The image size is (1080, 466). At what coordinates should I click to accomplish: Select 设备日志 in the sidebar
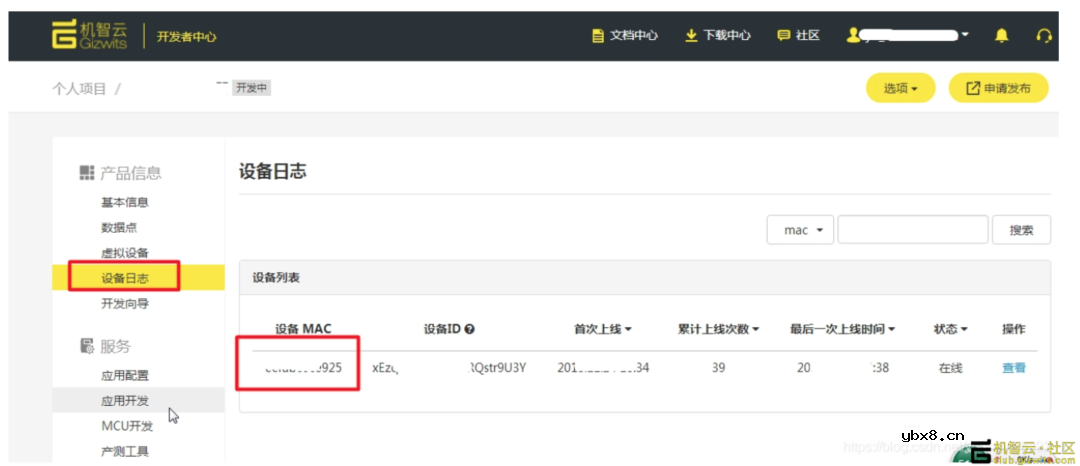[x=125, y=278]
